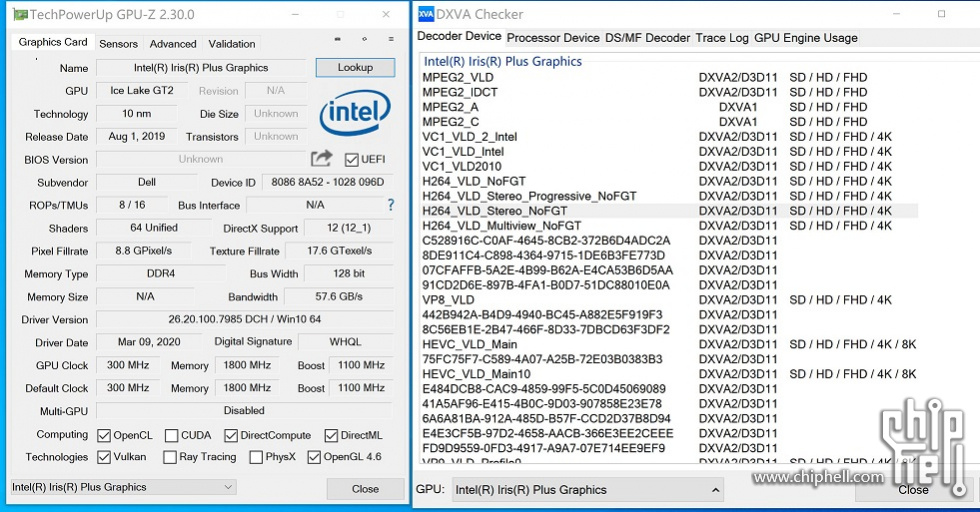
Task: Click the Digital Signature value WHQL
Action: coord(346,342)
